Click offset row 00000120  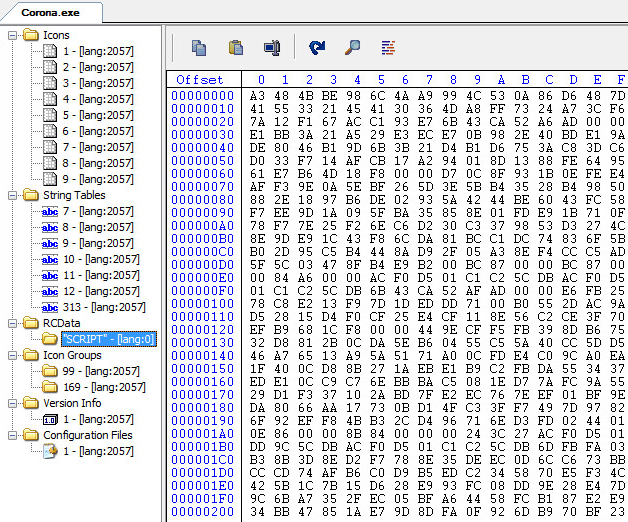203,330
